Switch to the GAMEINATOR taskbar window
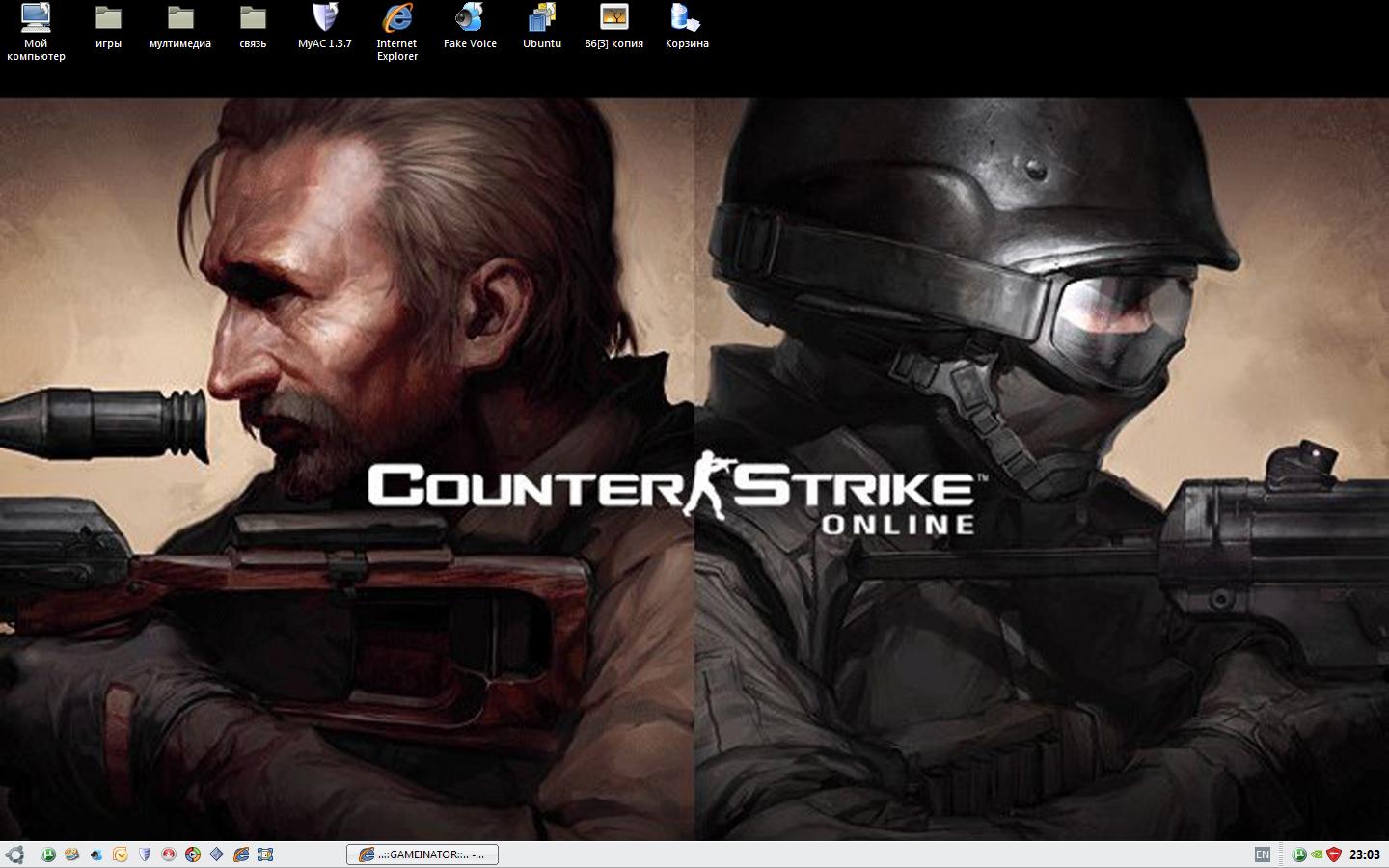 [422, 854]
